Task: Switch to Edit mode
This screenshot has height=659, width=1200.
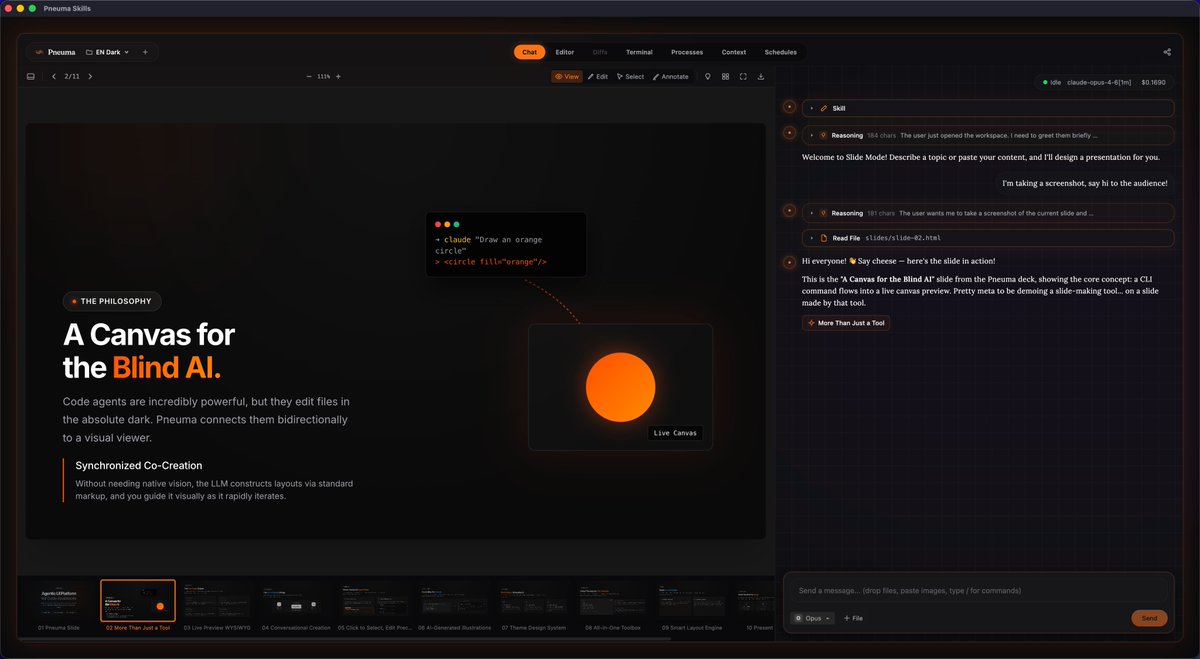Action: (x=598, y=76)
